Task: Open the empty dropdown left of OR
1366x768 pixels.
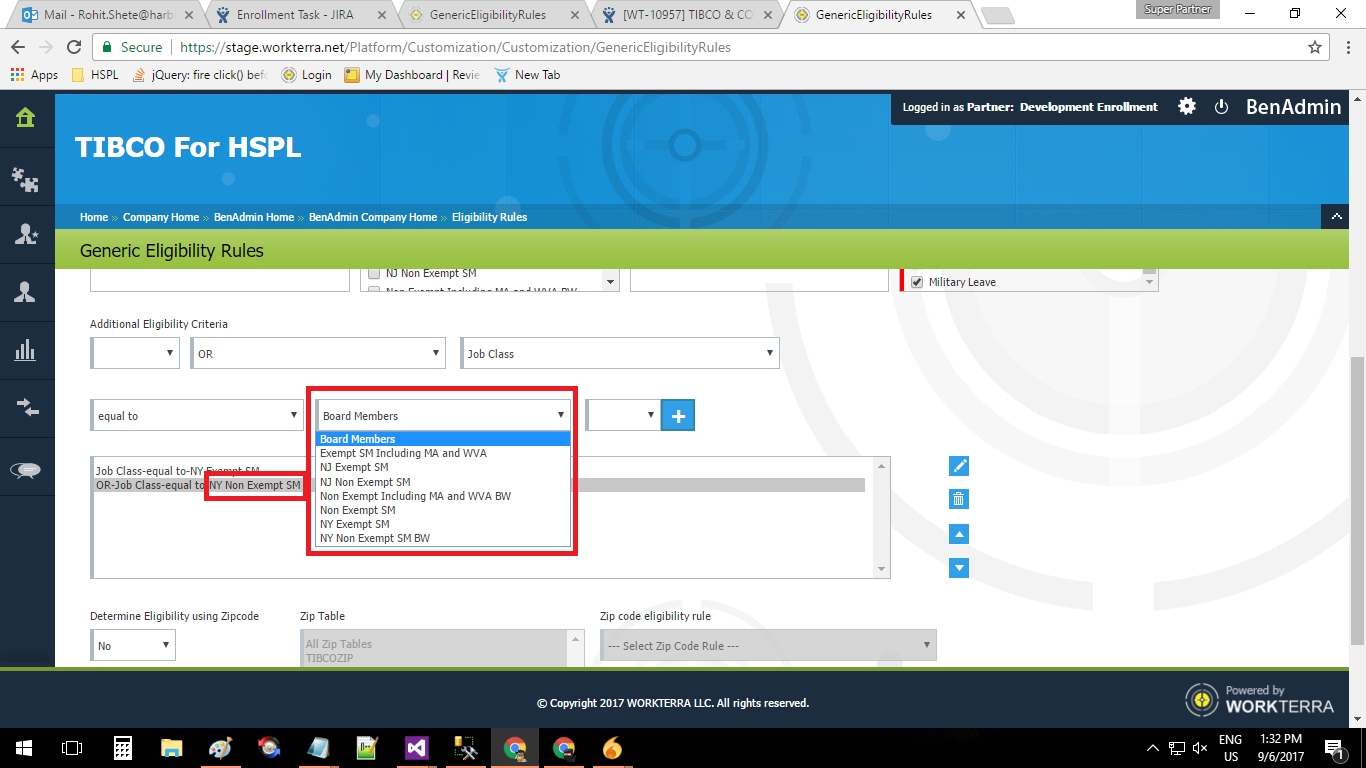Action: click(x=135, y=353)
